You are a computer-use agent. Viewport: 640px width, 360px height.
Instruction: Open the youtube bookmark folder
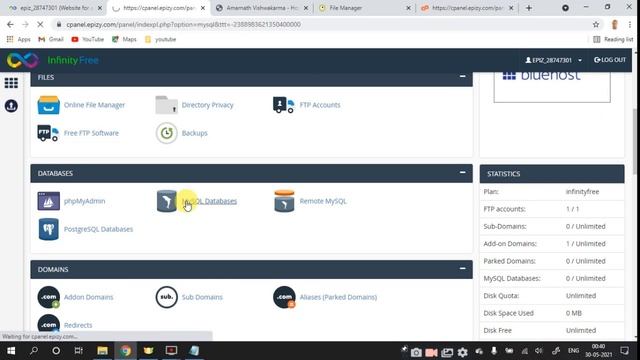click(x=160, y=39)
